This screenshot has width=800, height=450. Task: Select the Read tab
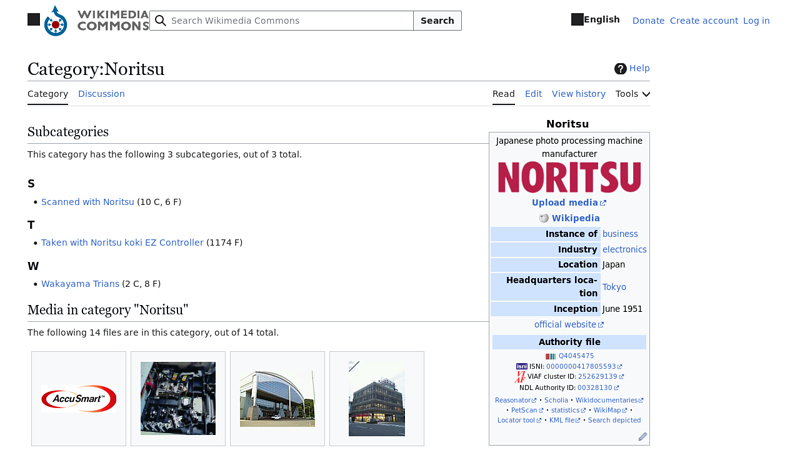pos(503,94)
